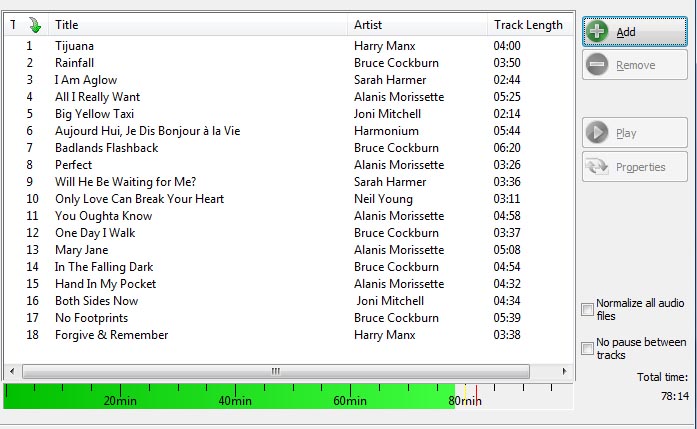Click the green arrow sort column icon
Screen dimensions: 697x429
[35, 24]
